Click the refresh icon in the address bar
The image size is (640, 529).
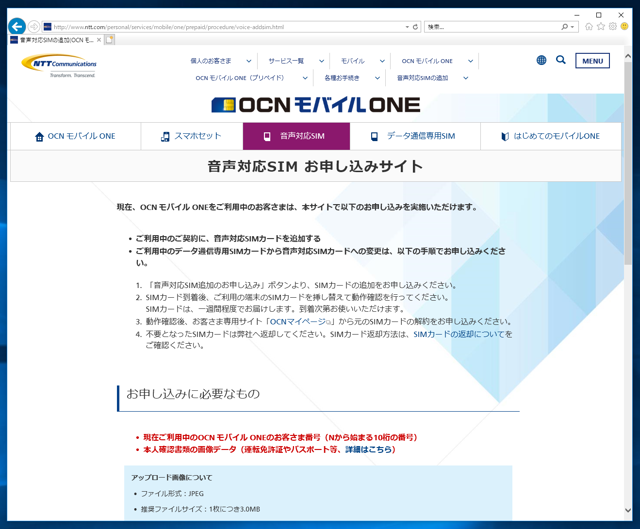tap(415, 27)
